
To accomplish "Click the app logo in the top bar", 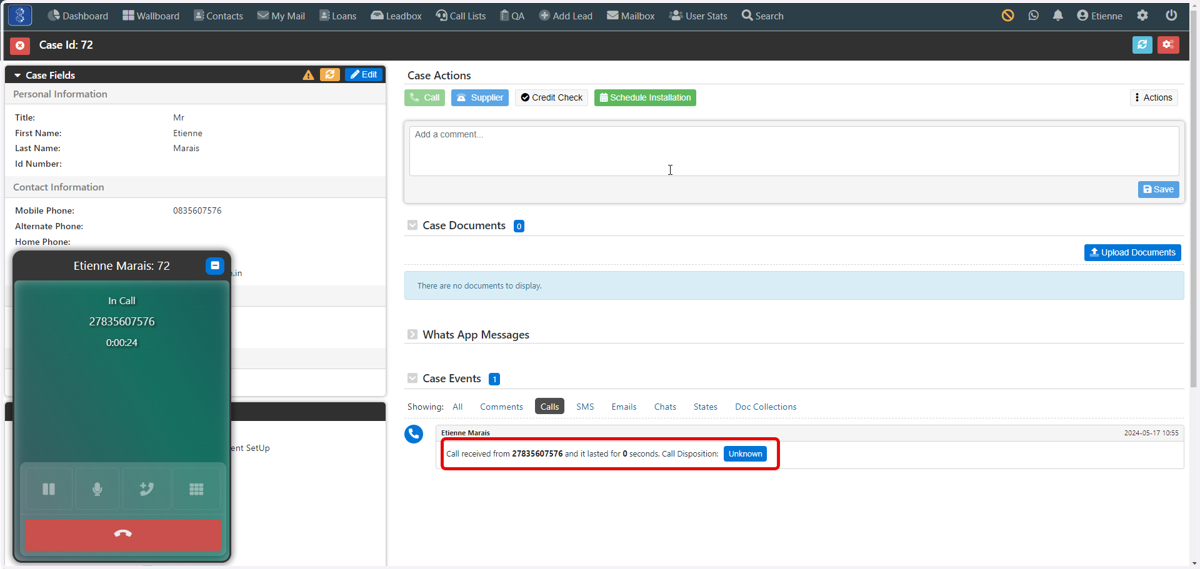I will coord(19,16).
